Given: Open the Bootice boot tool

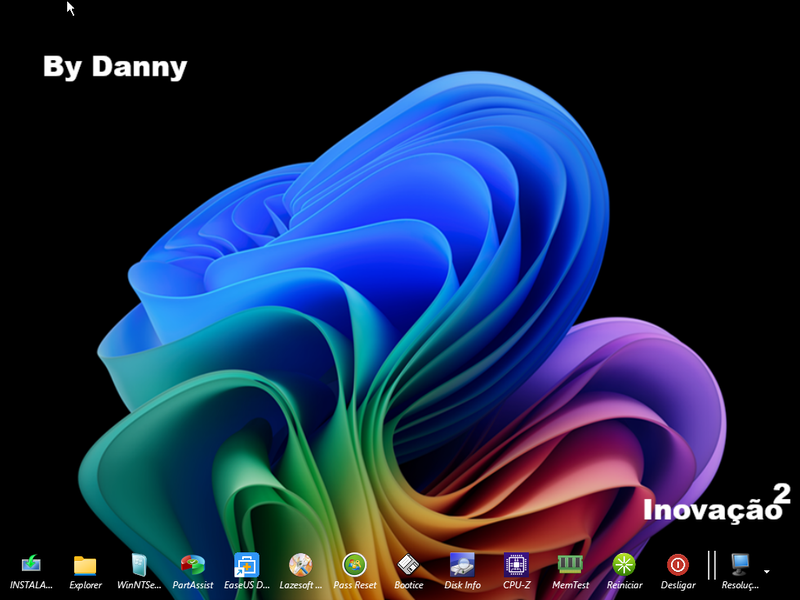Looking at the screenshot, I should click(408, 565).
